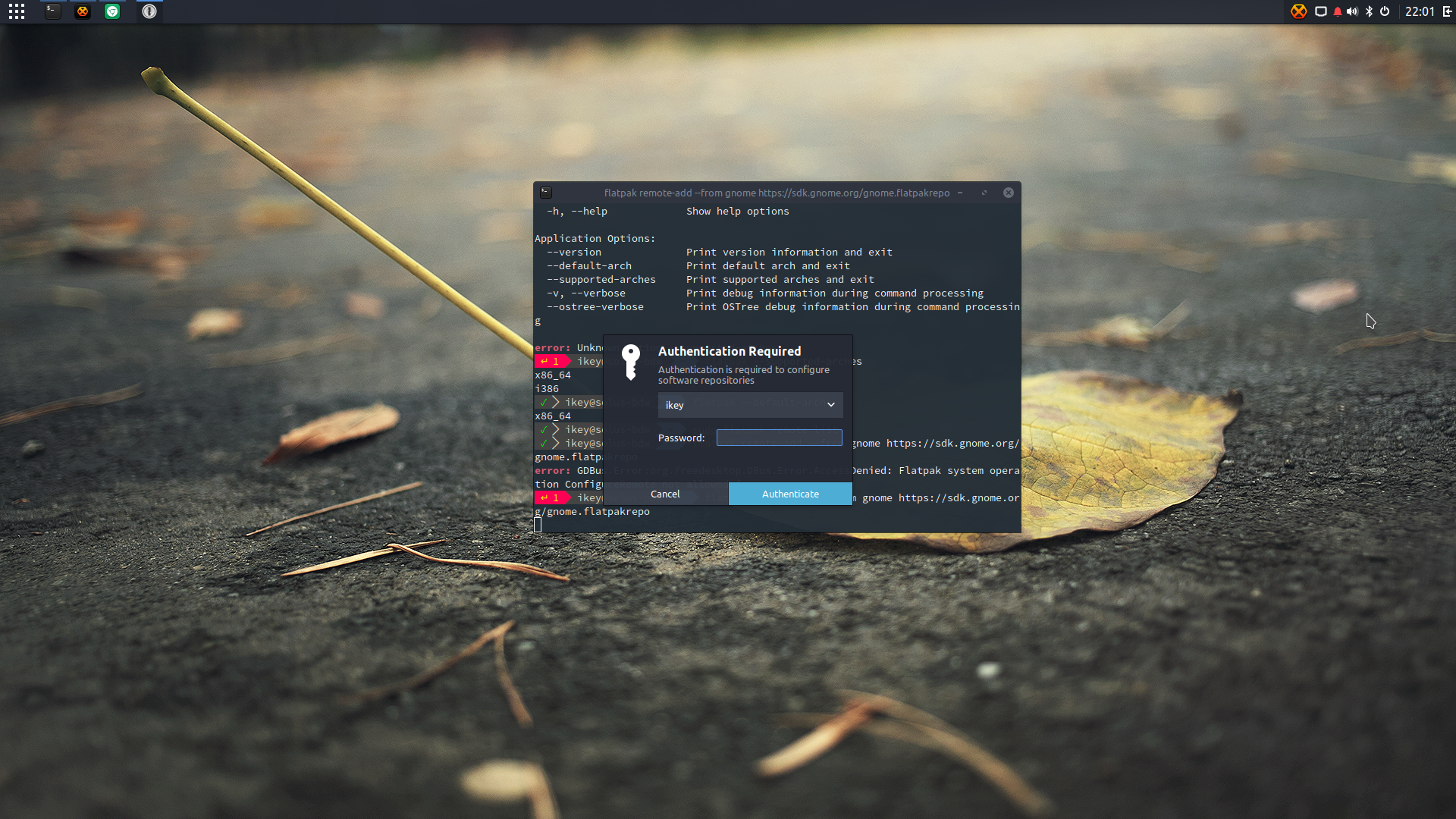Open the power menu icon
The height and width of the screenshot is (819, 1456).
[1385, 11]
